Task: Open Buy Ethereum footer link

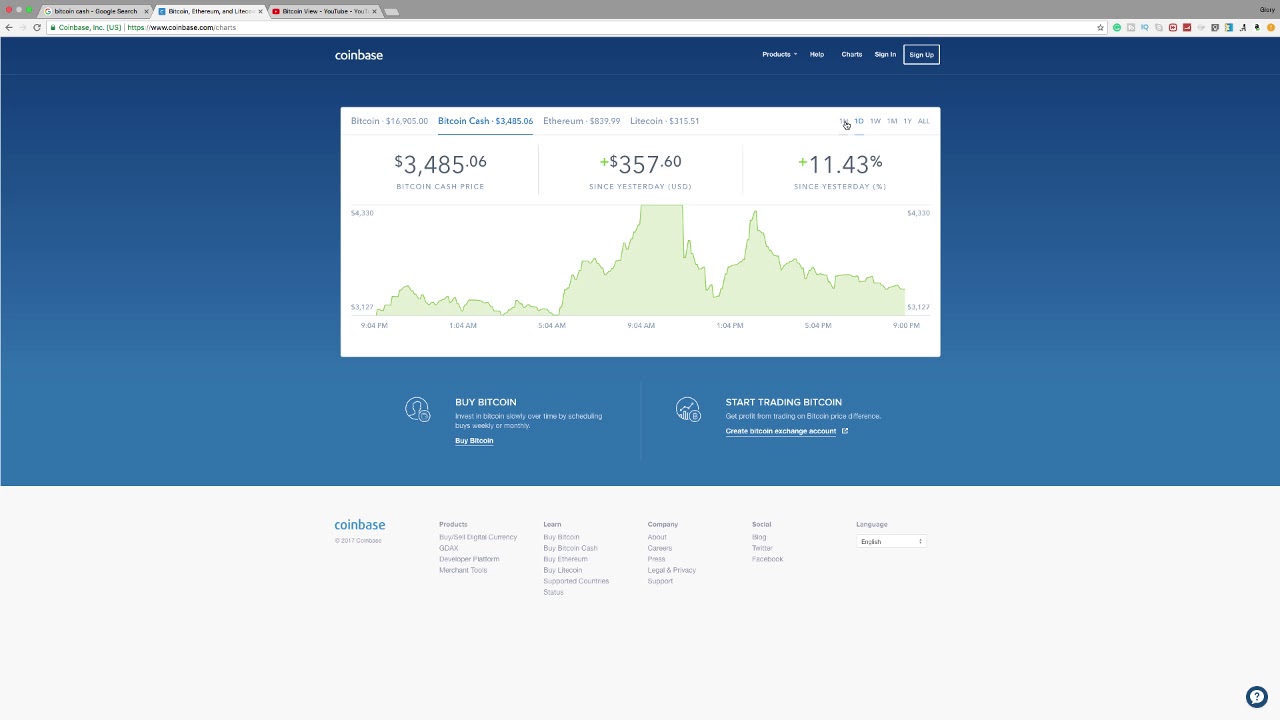Action: pos(565,559)
